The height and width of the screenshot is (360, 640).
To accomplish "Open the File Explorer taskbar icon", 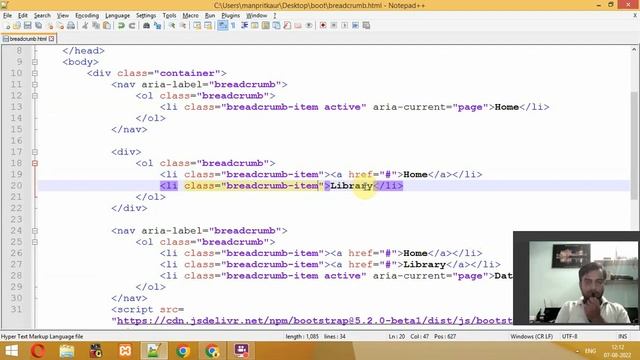I will tap(67, 351).
